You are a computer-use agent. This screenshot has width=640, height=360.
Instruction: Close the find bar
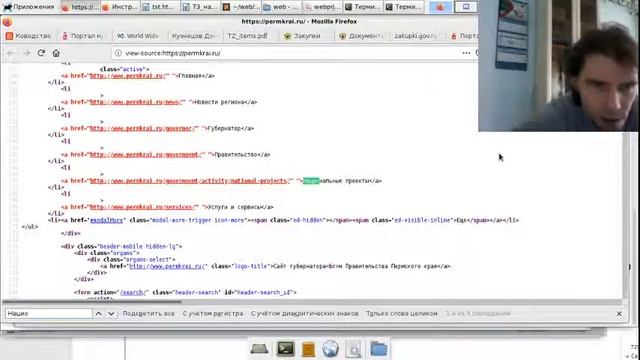click(619, 313)
